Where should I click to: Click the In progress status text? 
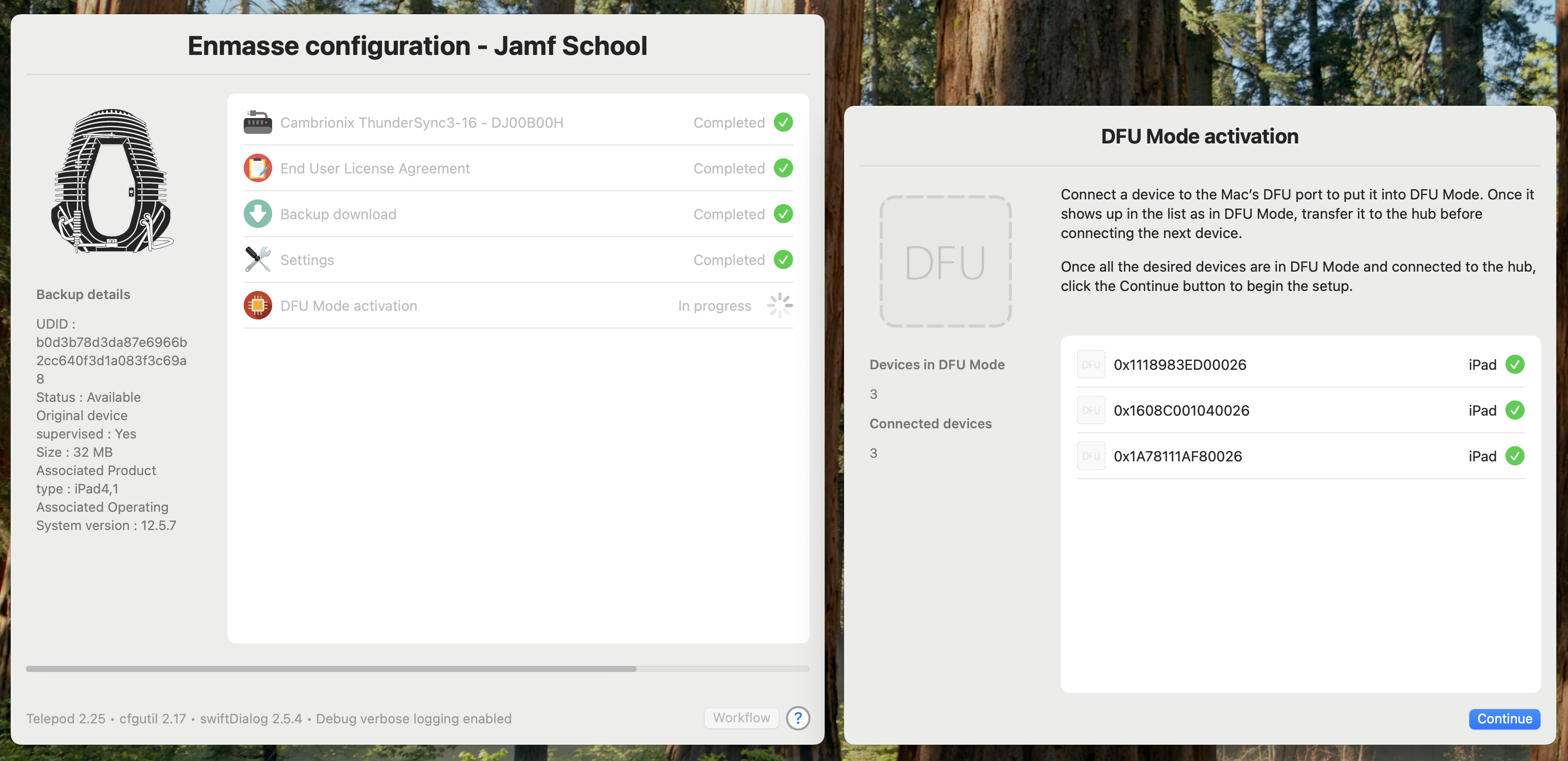(714, 306)
